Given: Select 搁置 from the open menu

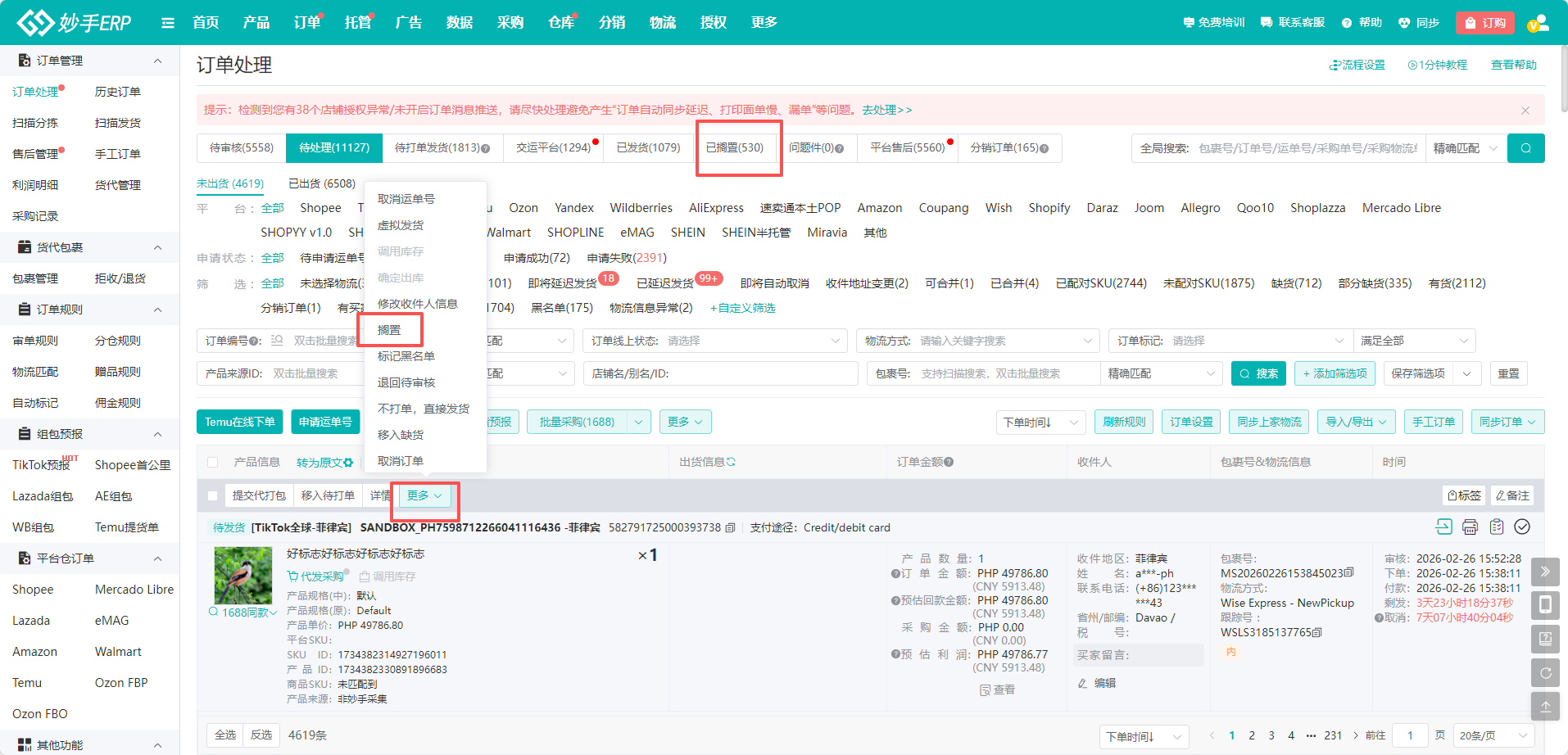Looking at the screenshot, I should [x=390, y=330].
